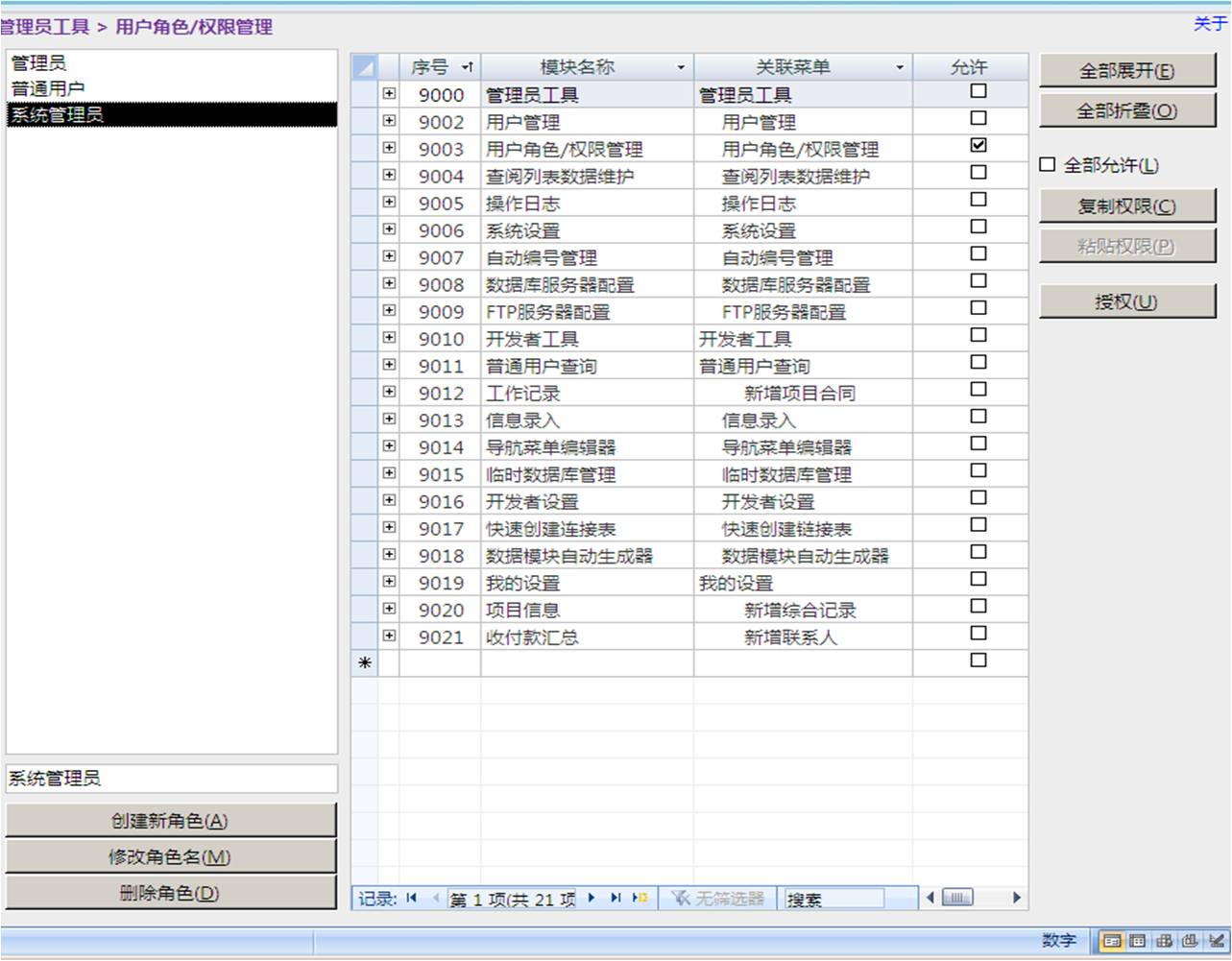Enable the 全部允许 checkbox
Image resolution: width=1232 pixels, height=961 pixels.
[1048, 165]
